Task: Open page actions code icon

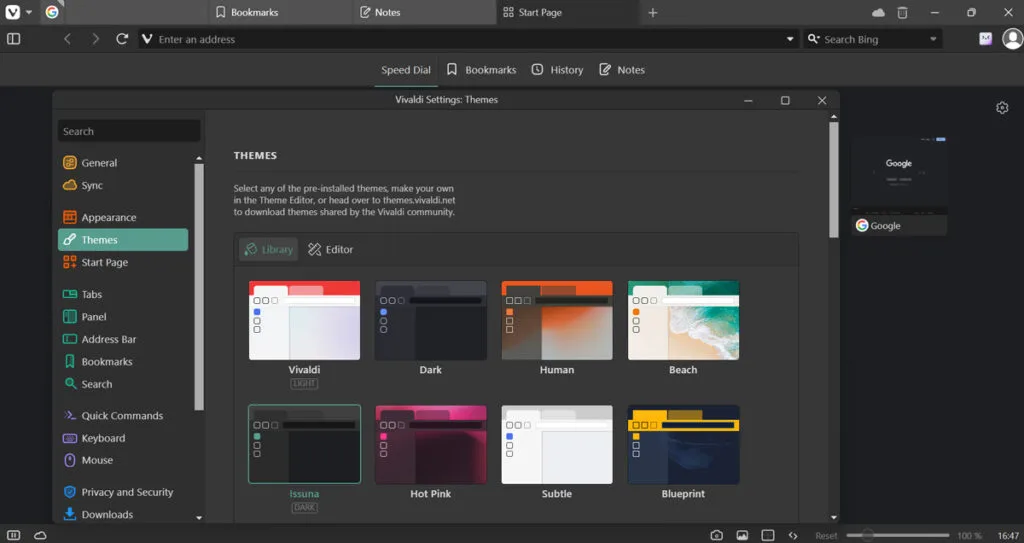Action: [793, 535]
